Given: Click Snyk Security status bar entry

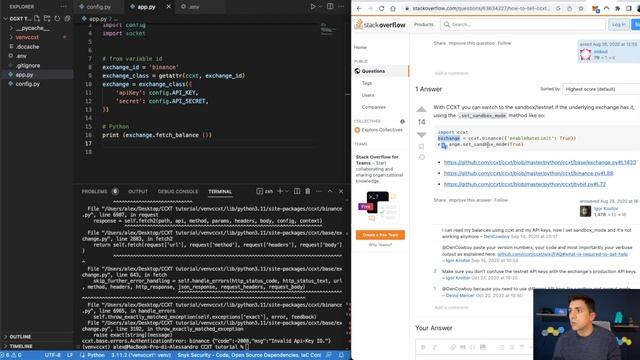Looking at the screenshot, I should tap(249, 355).
